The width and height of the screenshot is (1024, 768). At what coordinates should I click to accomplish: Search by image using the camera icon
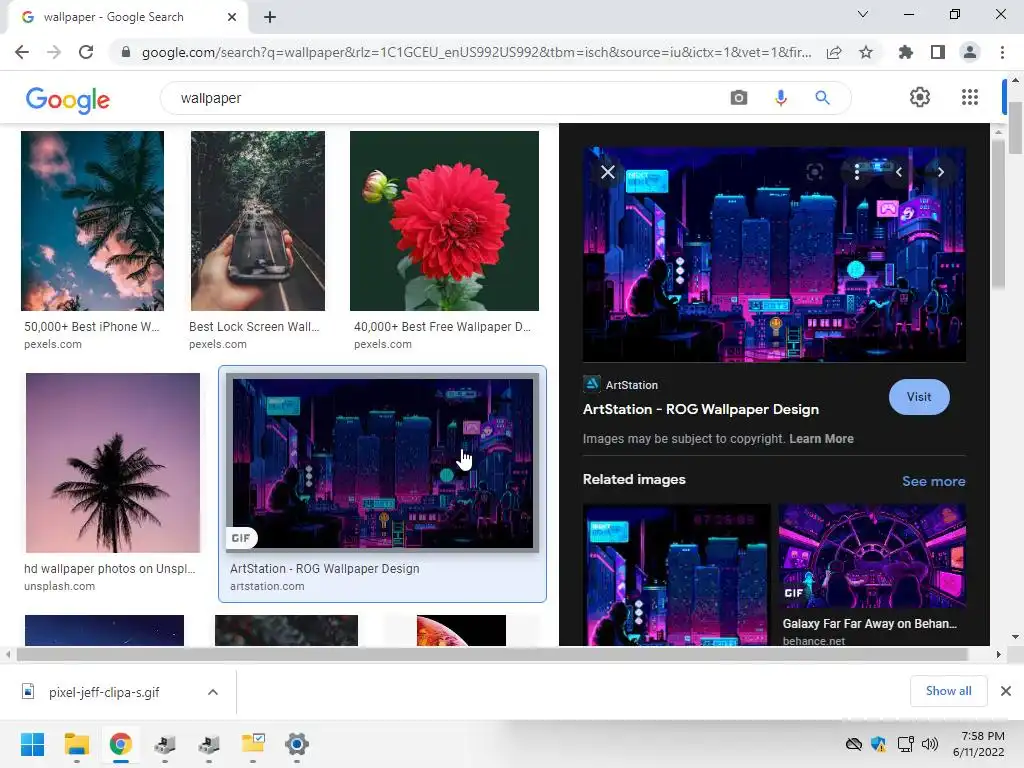[739, 98]
